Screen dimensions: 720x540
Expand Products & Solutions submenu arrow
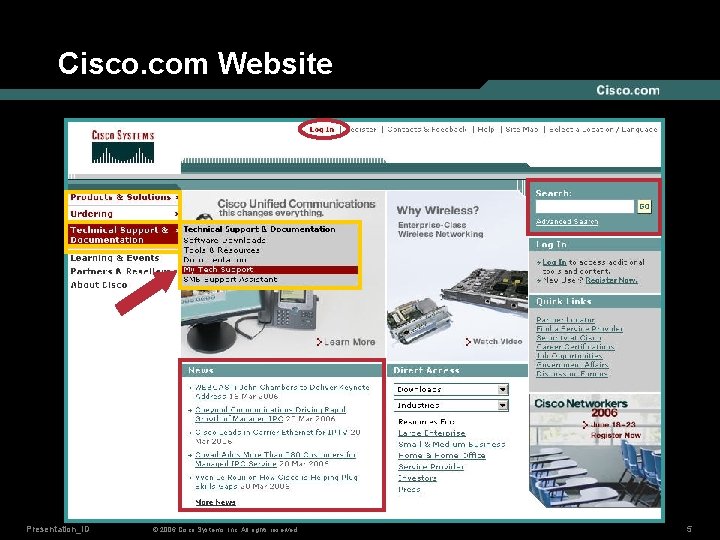(176, 197)
